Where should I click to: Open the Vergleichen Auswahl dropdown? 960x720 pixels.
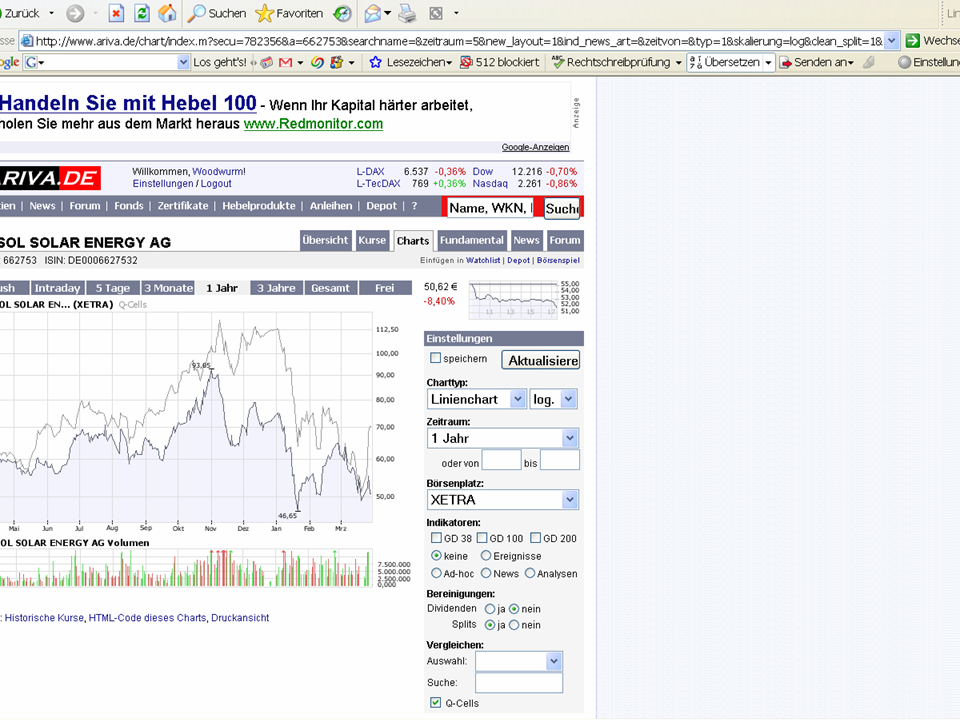[553, 661]
